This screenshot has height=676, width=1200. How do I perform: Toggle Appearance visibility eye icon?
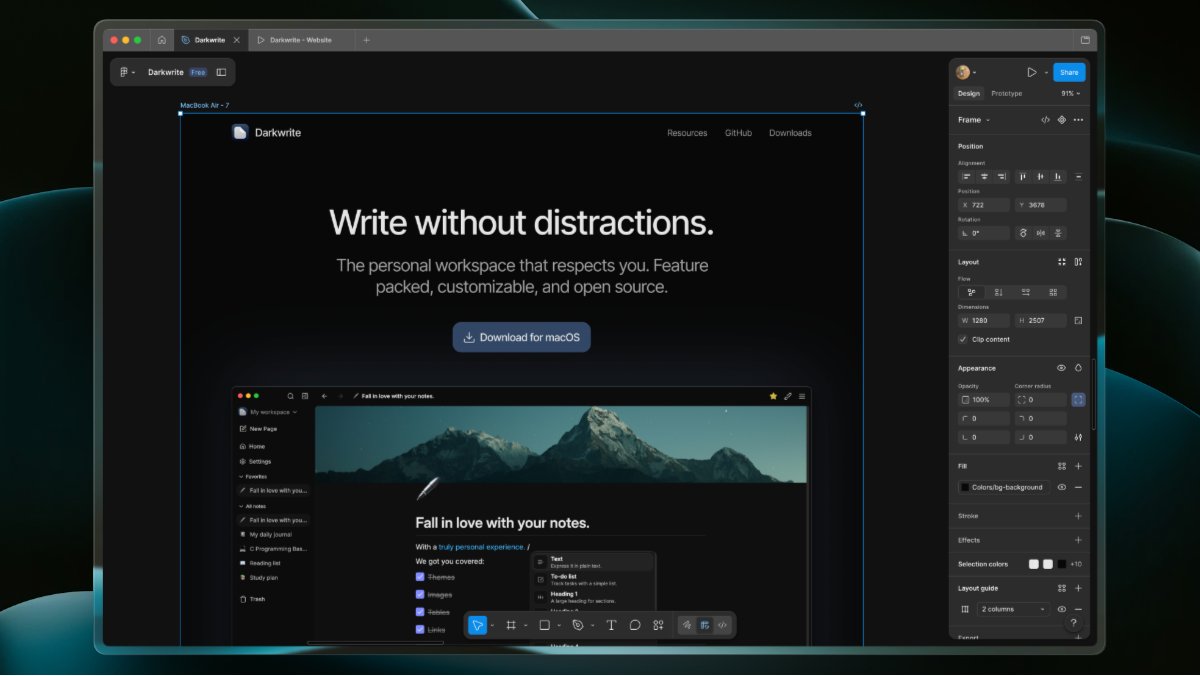point(1062,368)
